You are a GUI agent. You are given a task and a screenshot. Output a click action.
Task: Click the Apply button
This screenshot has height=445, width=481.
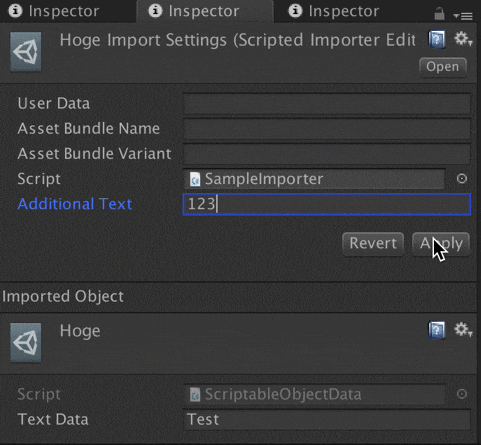pos(441,244)
